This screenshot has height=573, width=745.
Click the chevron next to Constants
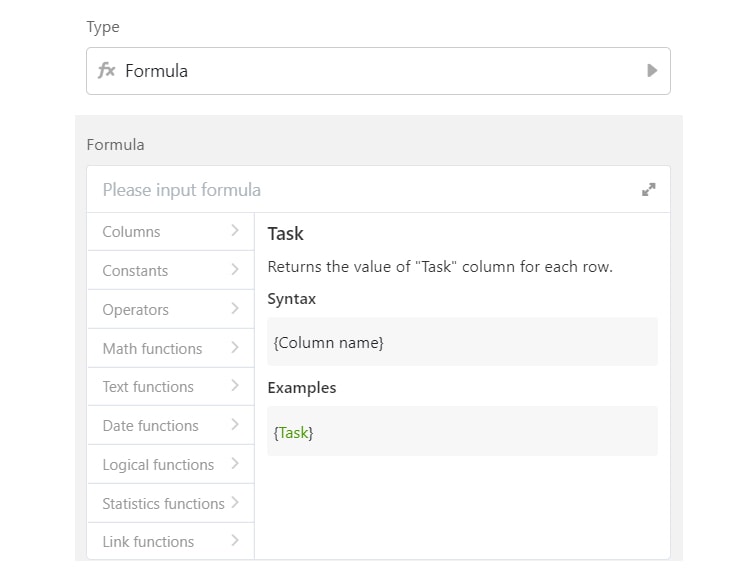click(235, 270)
